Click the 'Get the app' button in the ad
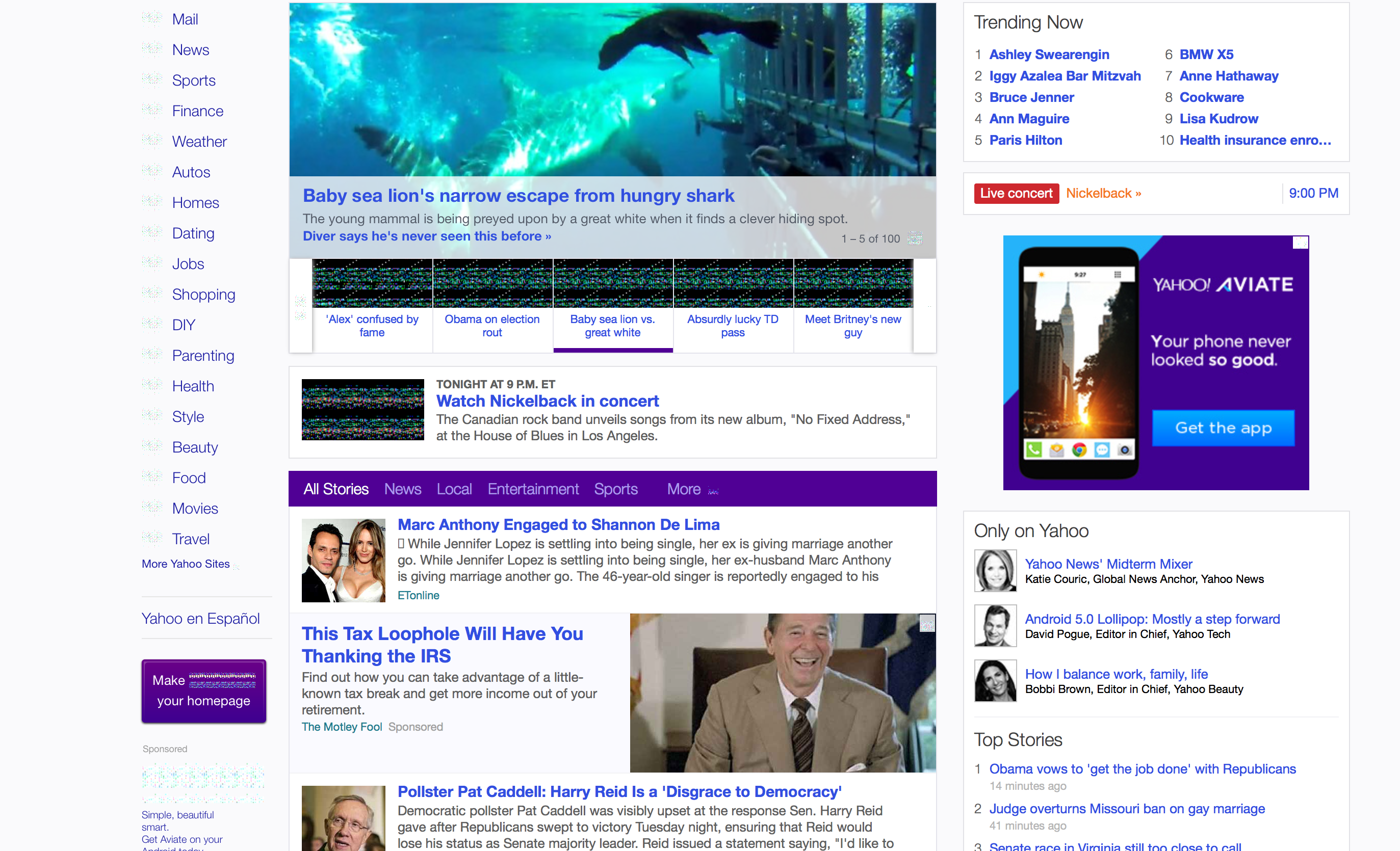This screenshot has height=851, width=1400. click(x=1223, y=428)
